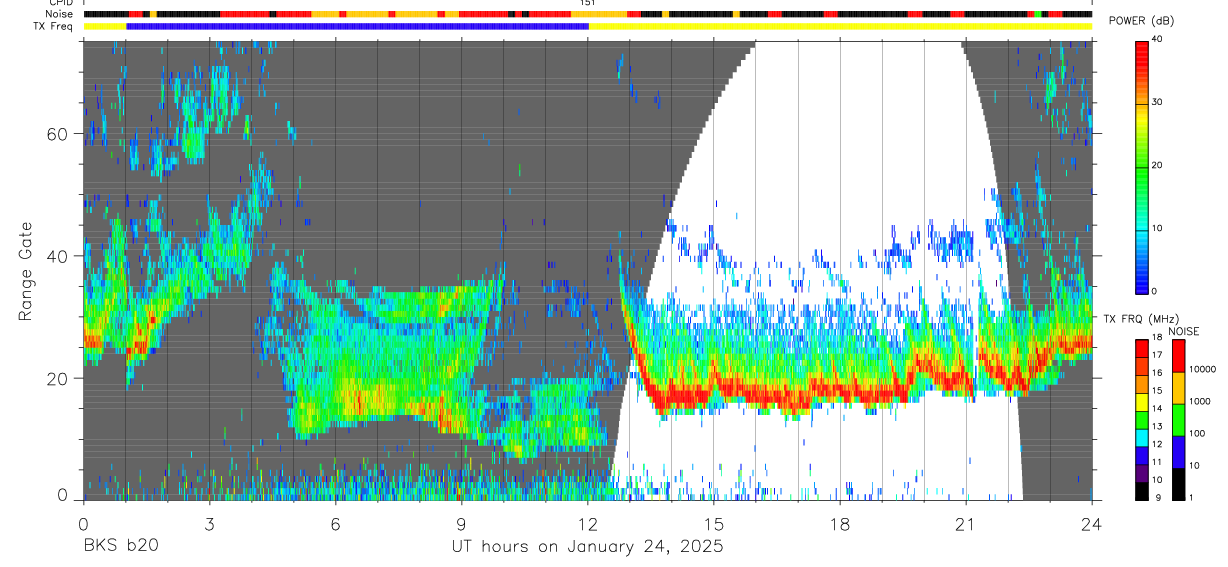Click the UT hours on January 24, 2025 title
This screenshot has height=567, width=1228.
point(586,546)
